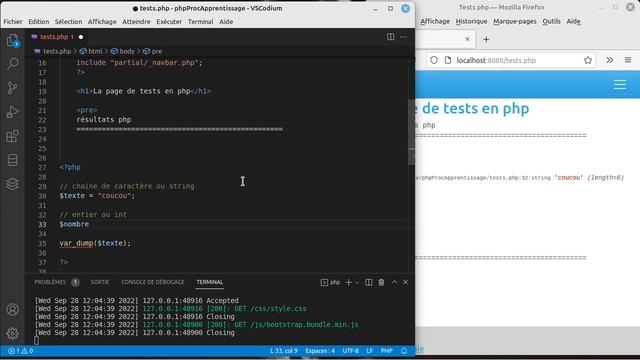Open the Sélection menu
The image size is (640, 360).
pos(69,22)
